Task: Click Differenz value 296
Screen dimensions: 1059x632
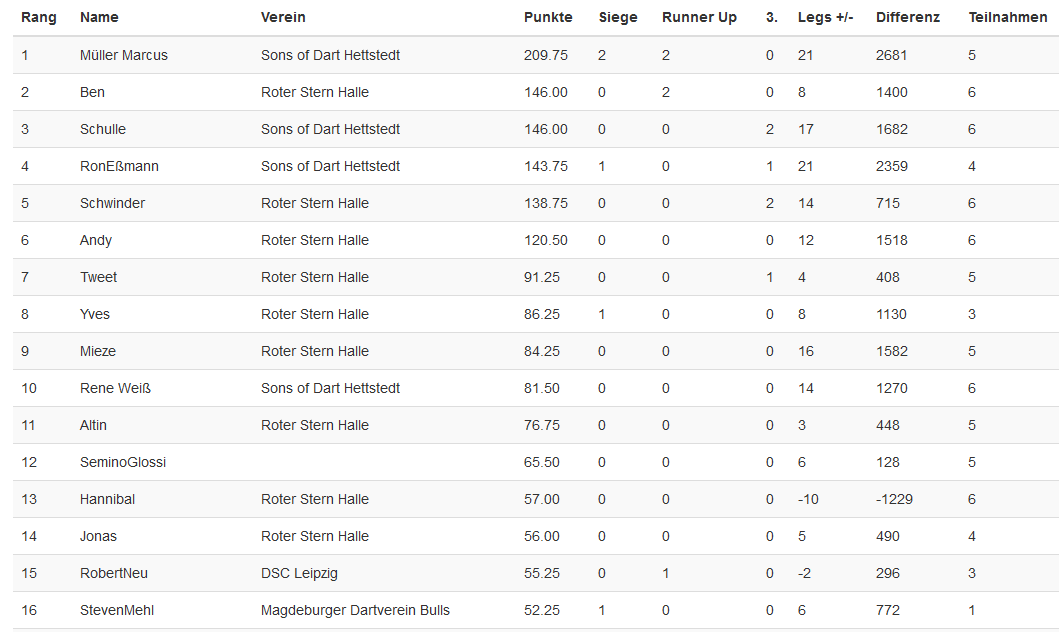Action: (887, 574)
